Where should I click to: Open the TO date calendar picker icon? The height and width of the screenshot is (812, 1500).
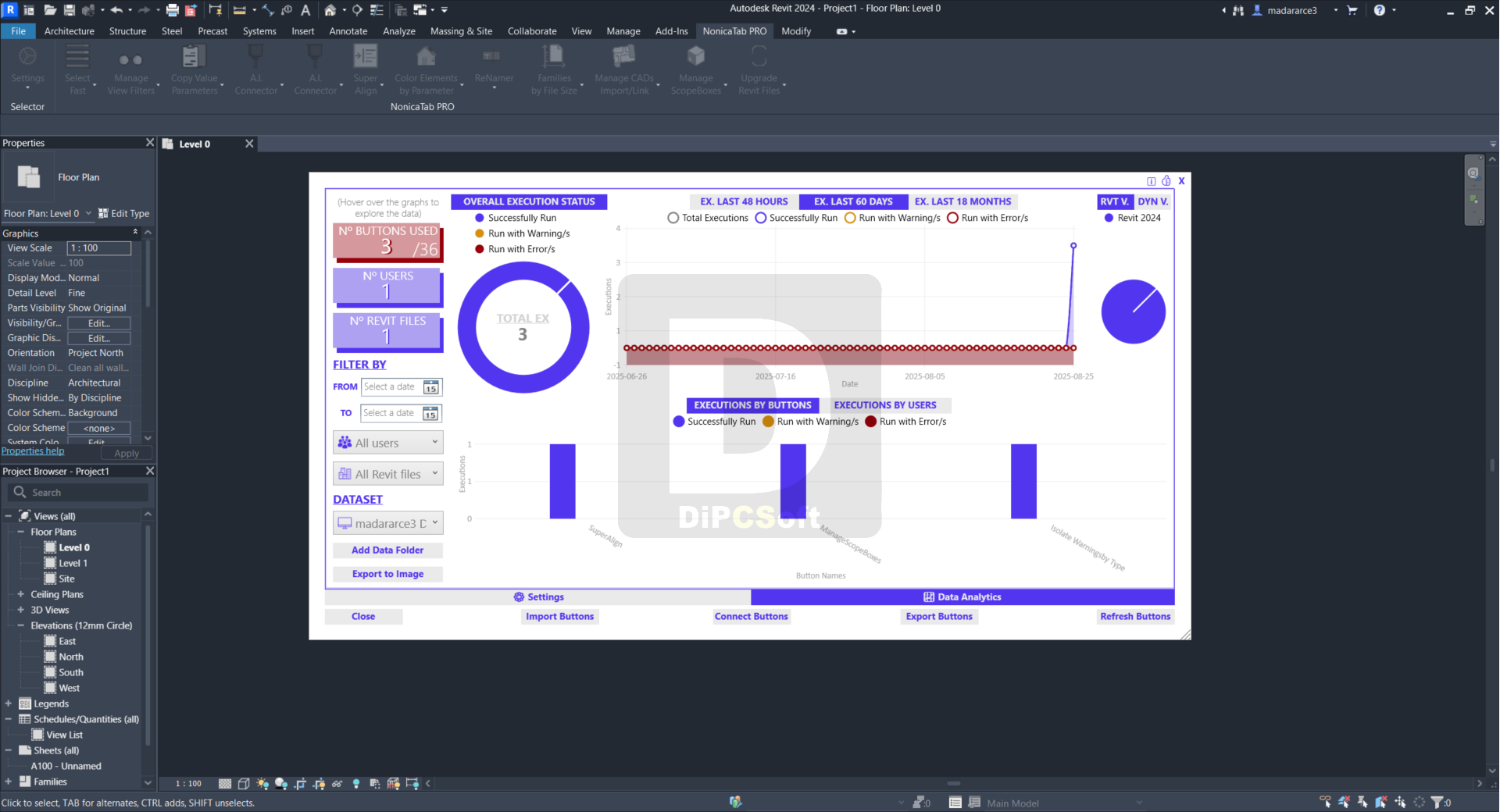click(x=430, y=414)
